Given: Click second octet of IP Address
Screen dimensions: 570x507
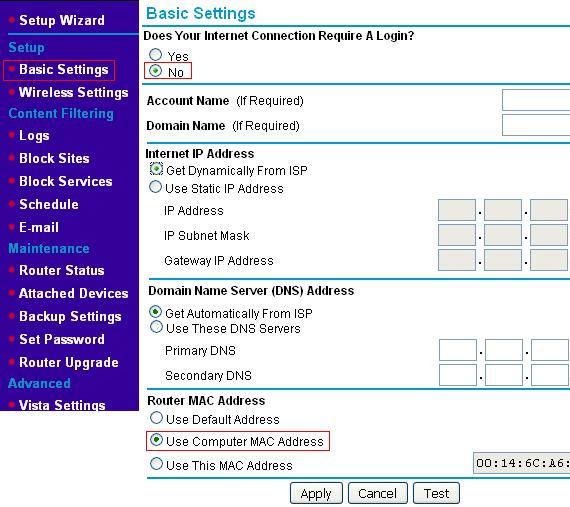Looking at the screenshot, I should tap(503, 210).
